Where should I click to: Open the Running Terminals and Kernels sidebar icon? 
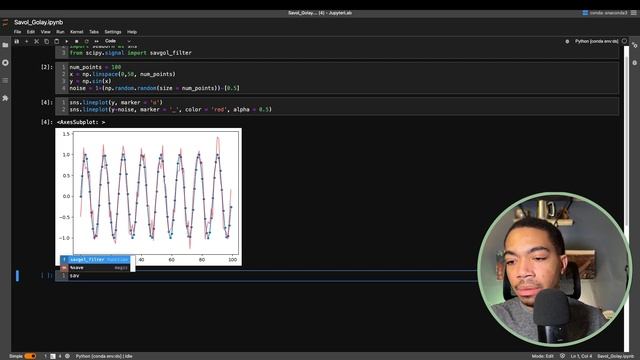[5, 63]
